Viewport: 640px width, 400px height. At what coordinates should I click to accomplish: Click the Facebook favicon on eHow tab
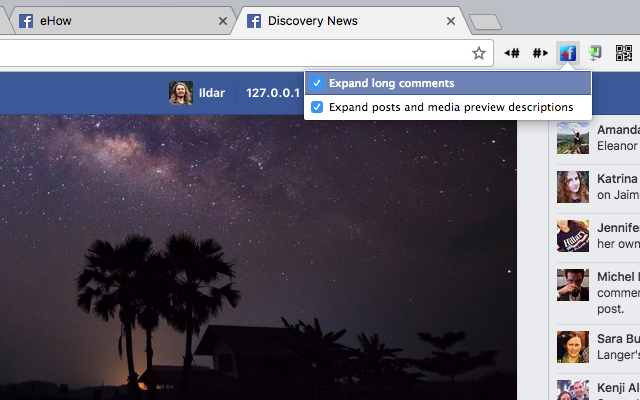coord(26,21)
